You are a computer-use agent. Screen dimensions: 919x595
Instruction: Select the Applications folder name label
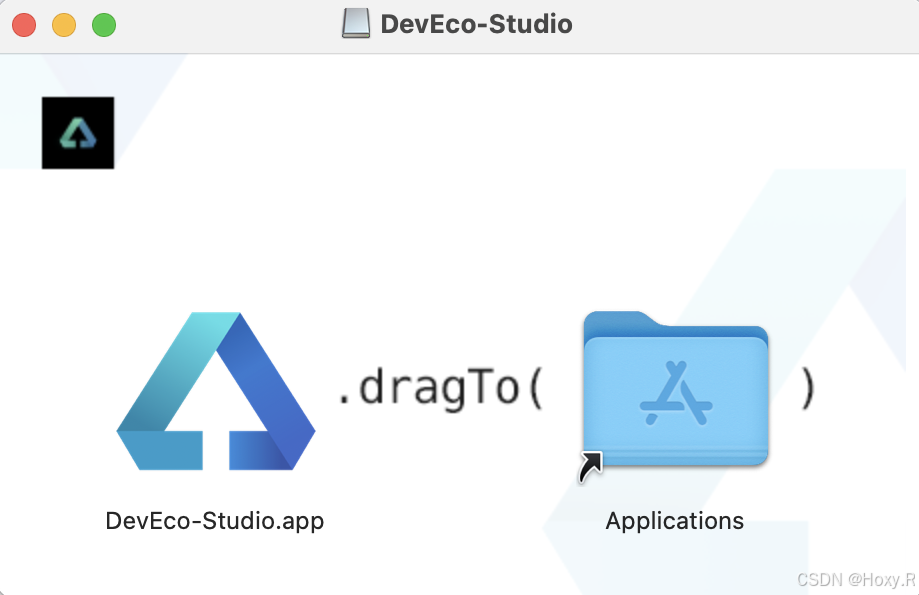675,521
